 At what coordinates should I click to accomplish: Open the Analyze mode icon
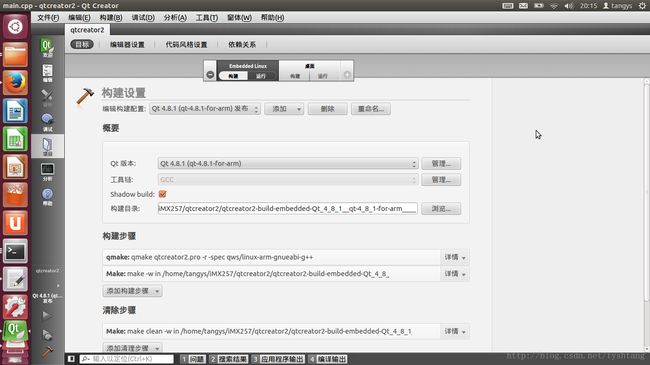coord(47,171)
